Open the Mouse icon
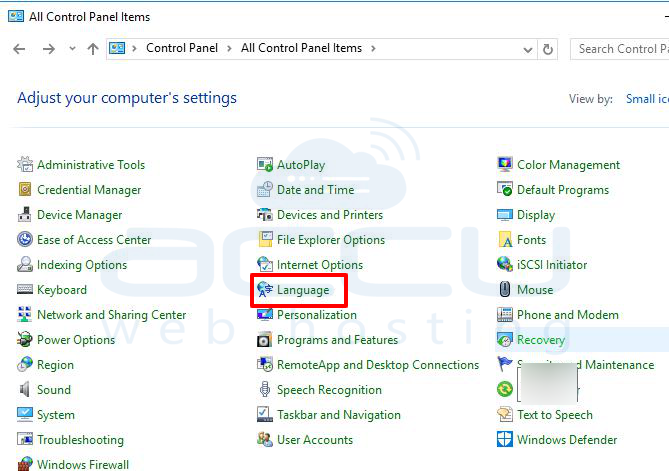Image resolution: width=669 pixels, height=471 pixels. tap(505, 289)
